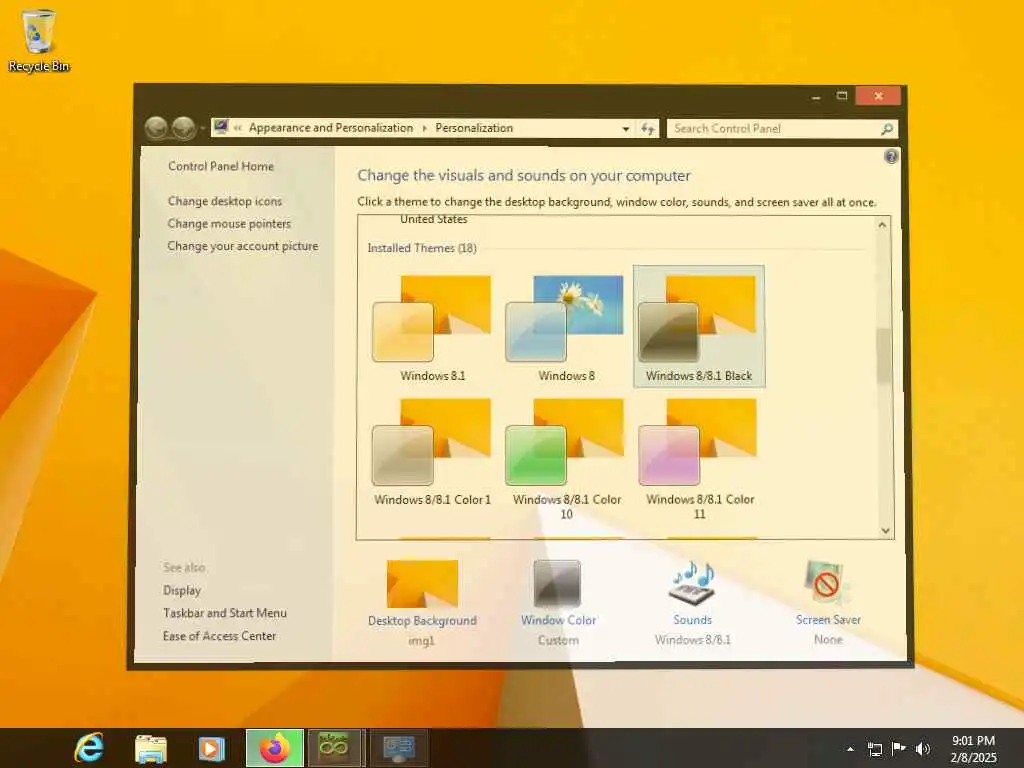Click the network tray icon
Image resolution: width=1024 pixels, height=768 pixels.
(874, 749)
